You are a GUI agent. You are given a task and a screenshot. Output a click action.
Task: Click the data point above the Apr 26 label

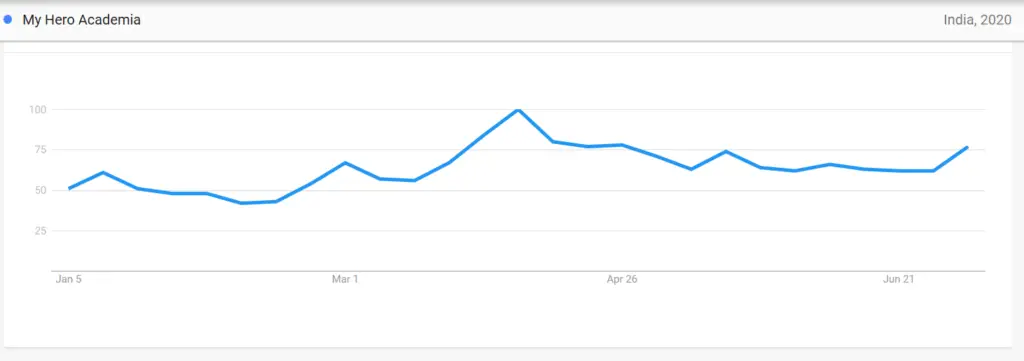coord(622,145)
